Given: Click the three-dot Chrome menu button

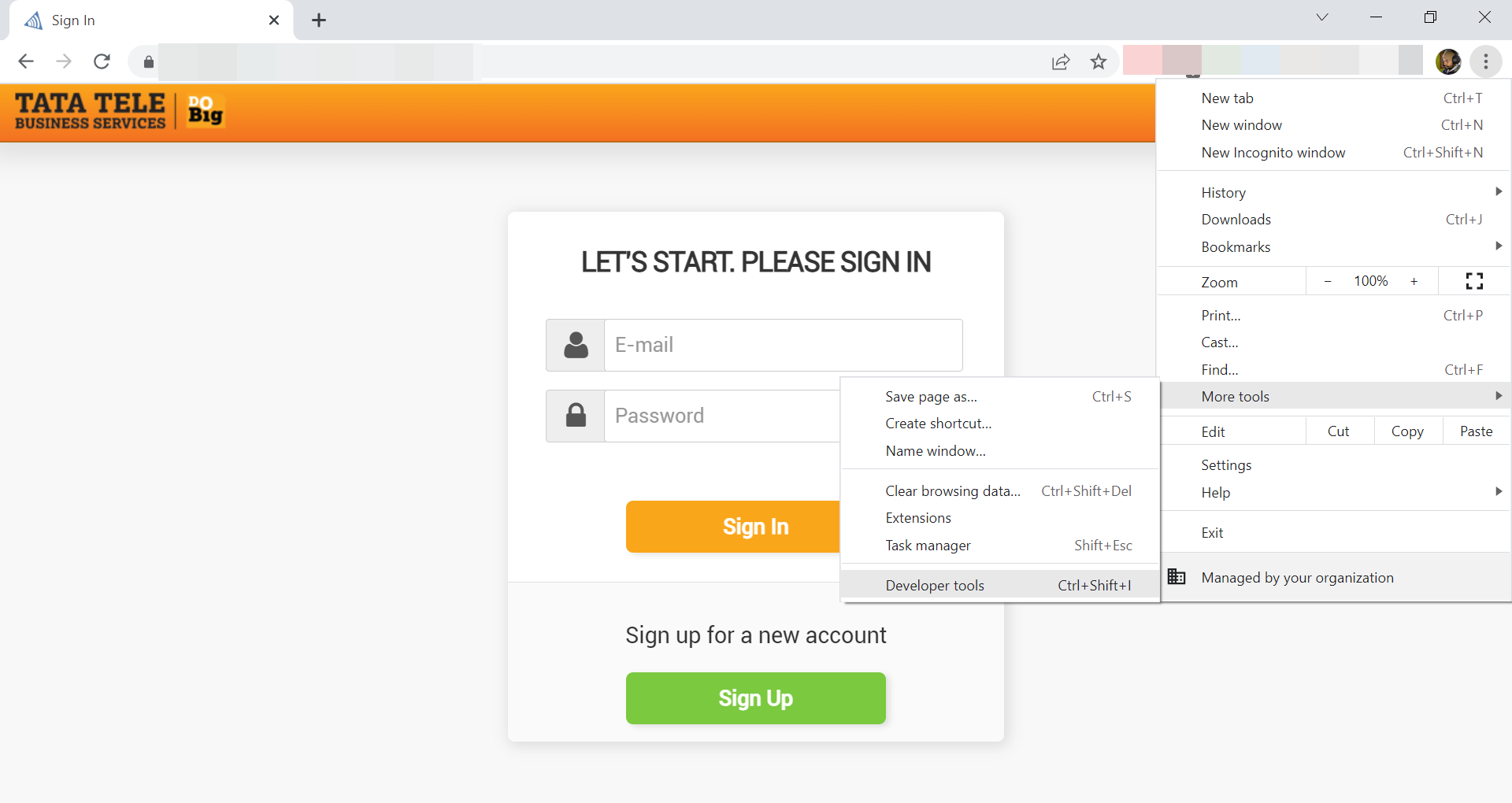Looking at the screenshot, I should pyautogui.click(x=1485, y=61).
